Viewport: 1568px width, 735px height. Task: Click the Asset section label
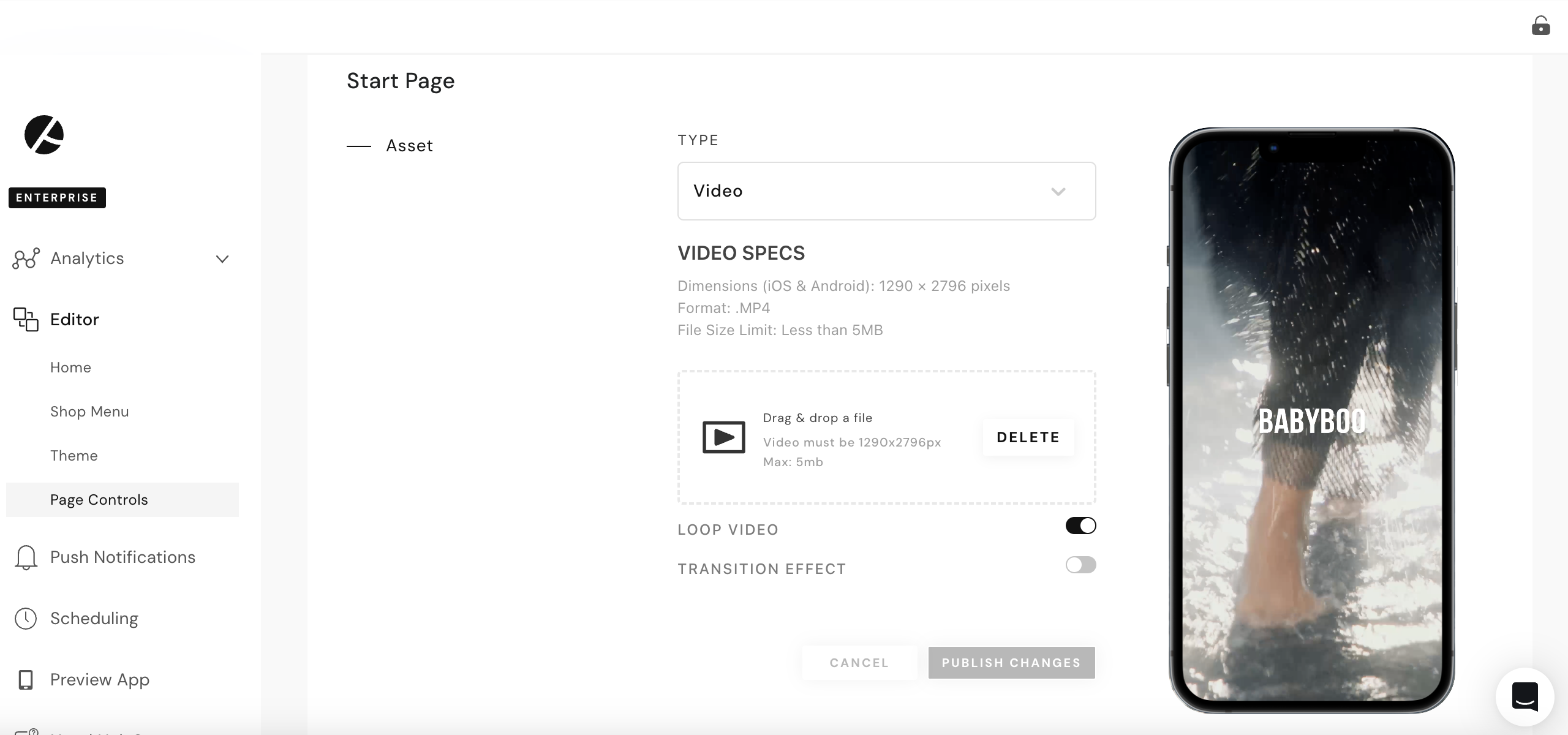(409, 146)
